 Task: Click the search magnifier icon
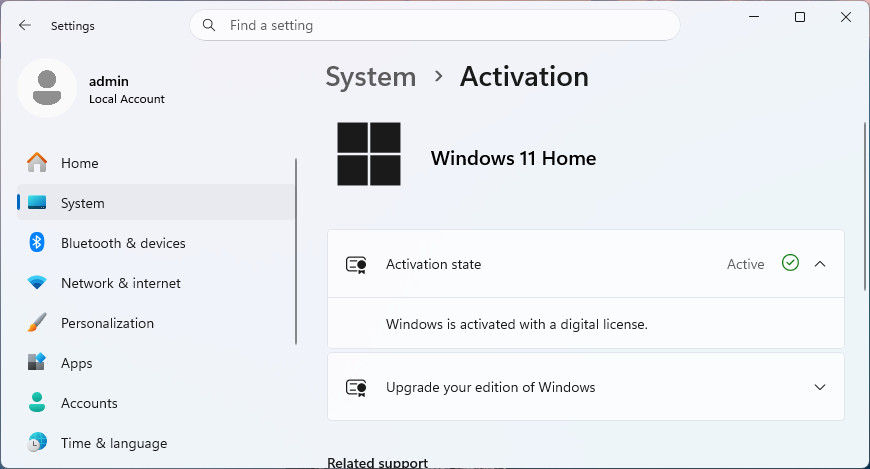click(209, 25)
